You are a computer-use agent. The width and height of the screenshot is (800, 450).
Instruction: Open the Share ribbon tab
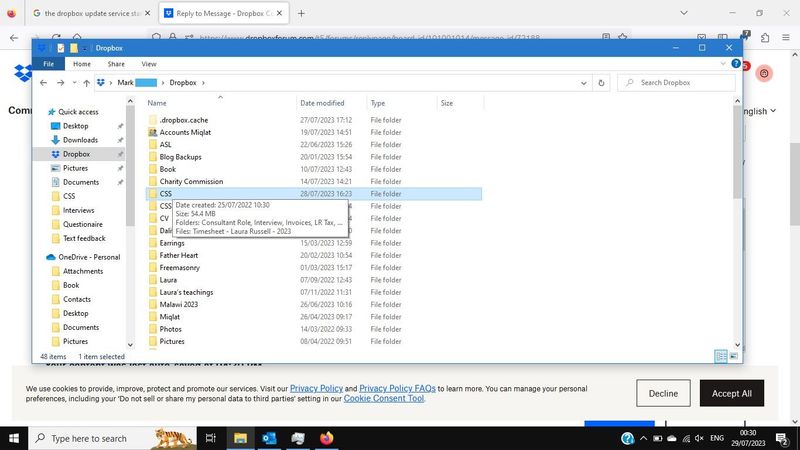(116, 64)
